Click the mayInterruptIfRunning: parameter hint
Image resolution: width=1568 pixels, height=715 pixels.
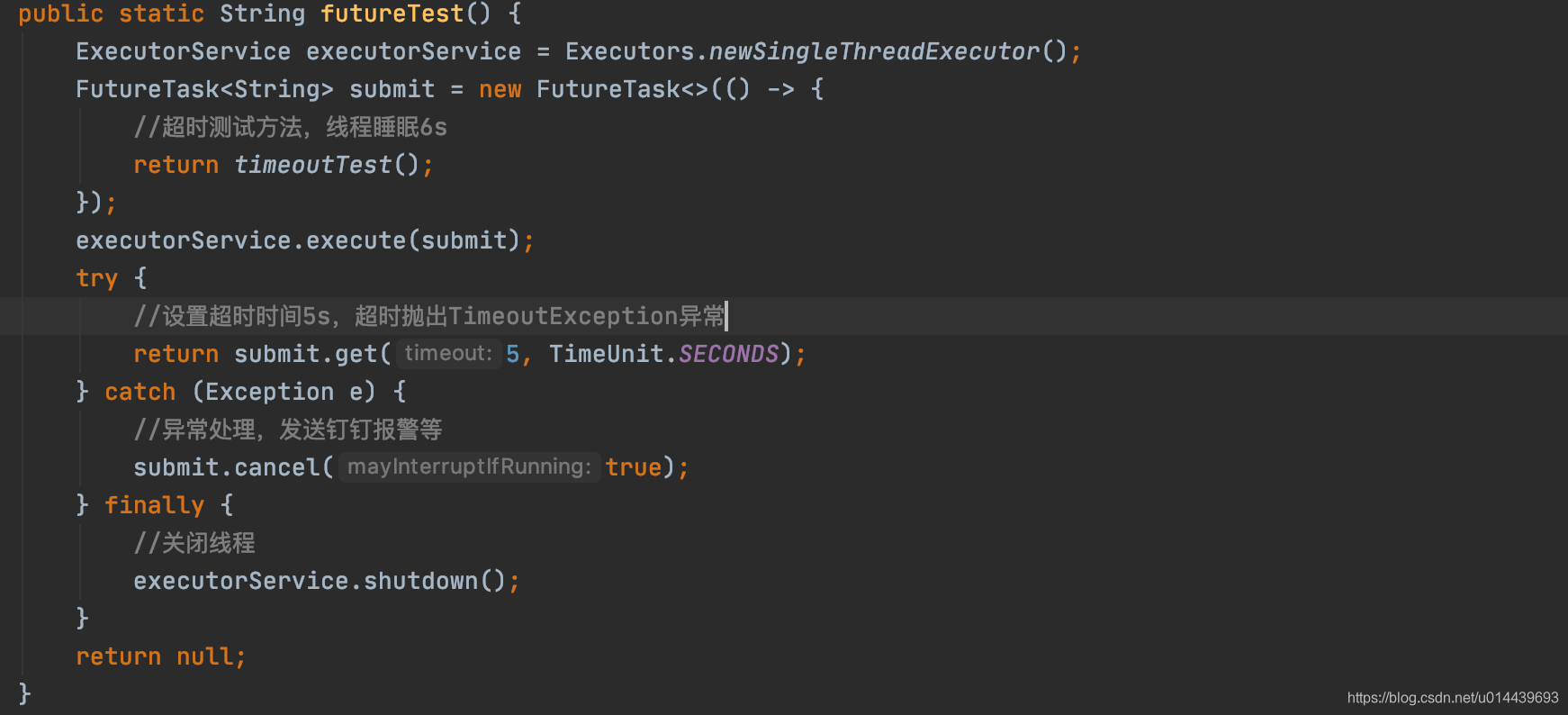pyautogui.click(x=469, y=466)
